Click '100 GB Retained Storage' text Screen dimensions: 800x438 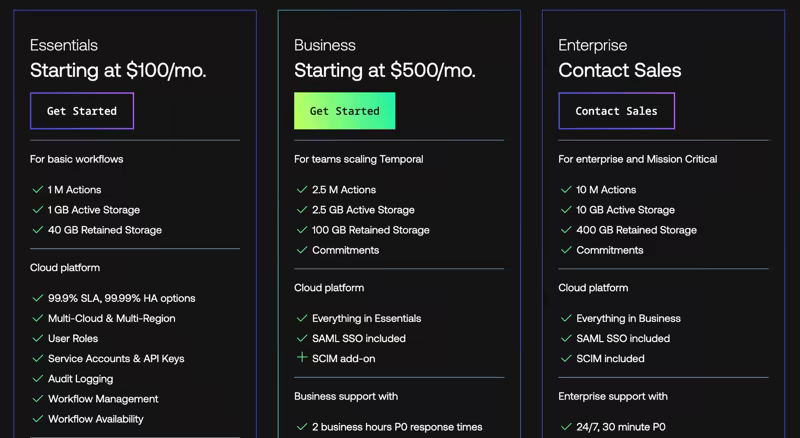(x=371, y=230)
